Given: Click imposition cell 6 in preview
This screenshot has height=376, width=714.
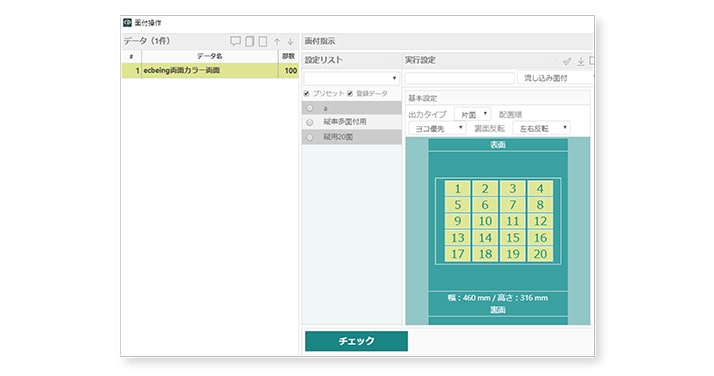Looking at the screenshot, I should pyautogui.click(x=485, y=205).
